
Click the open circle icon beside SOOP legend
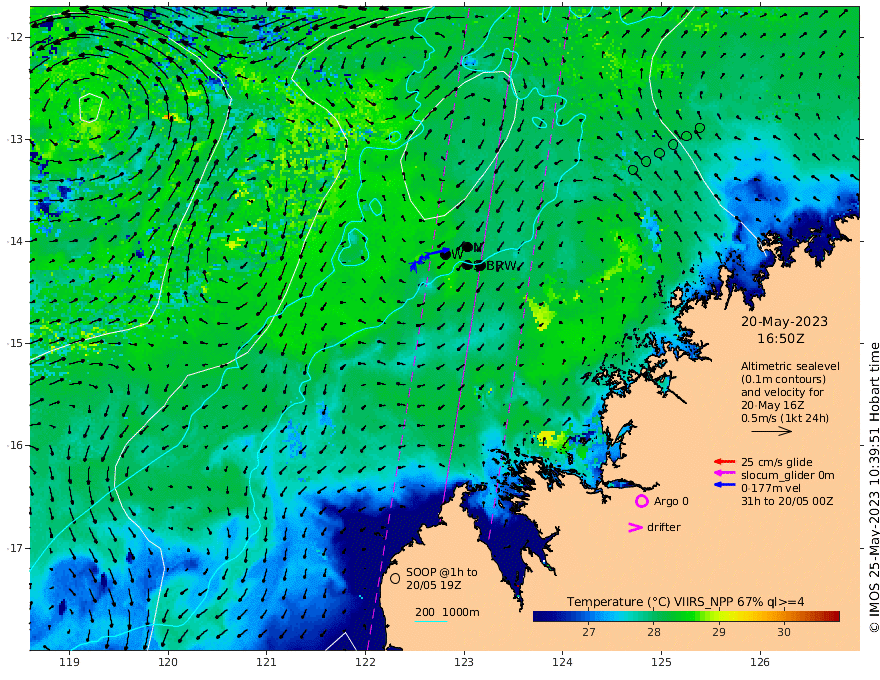point(395,578)
